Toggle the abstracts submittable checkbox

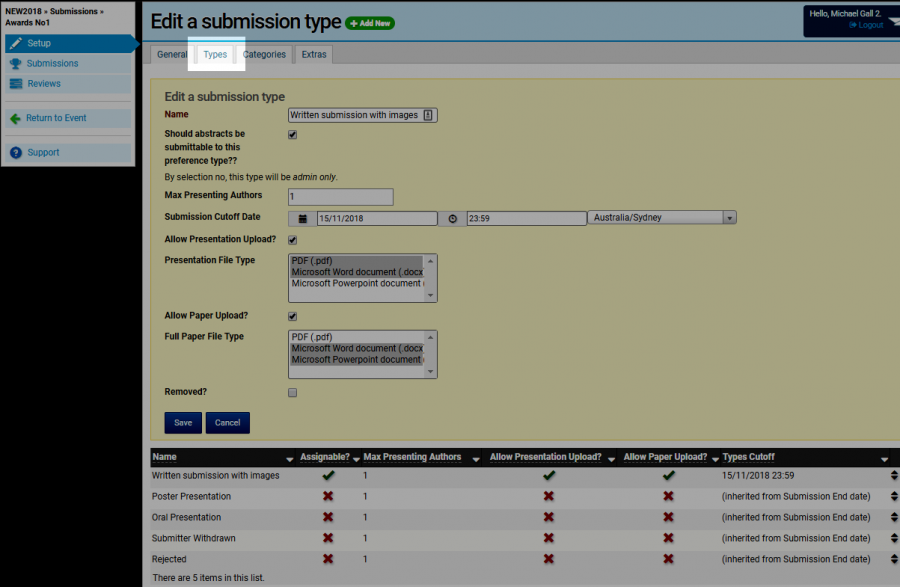point(293,135)
